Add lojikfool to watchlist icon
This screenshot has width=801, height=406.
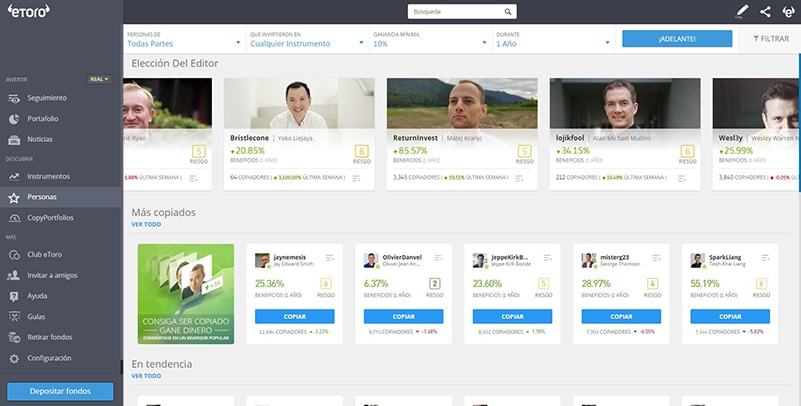tap(682, 178)
